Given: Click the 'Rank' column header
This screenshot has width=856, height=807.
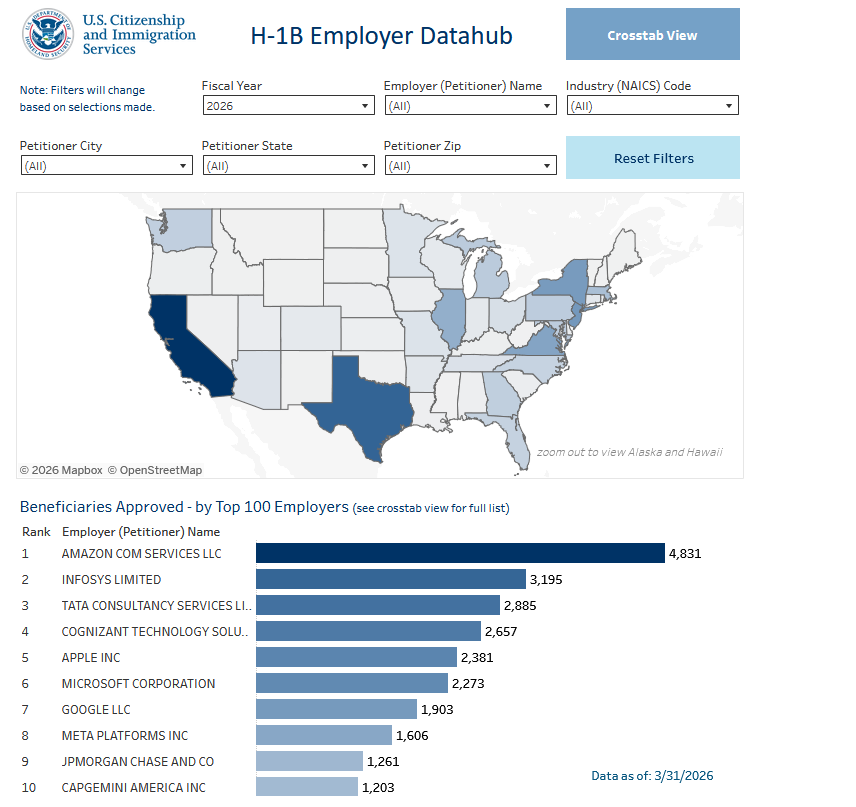Looking at the screenshot, I should click(x=36, y=532).
